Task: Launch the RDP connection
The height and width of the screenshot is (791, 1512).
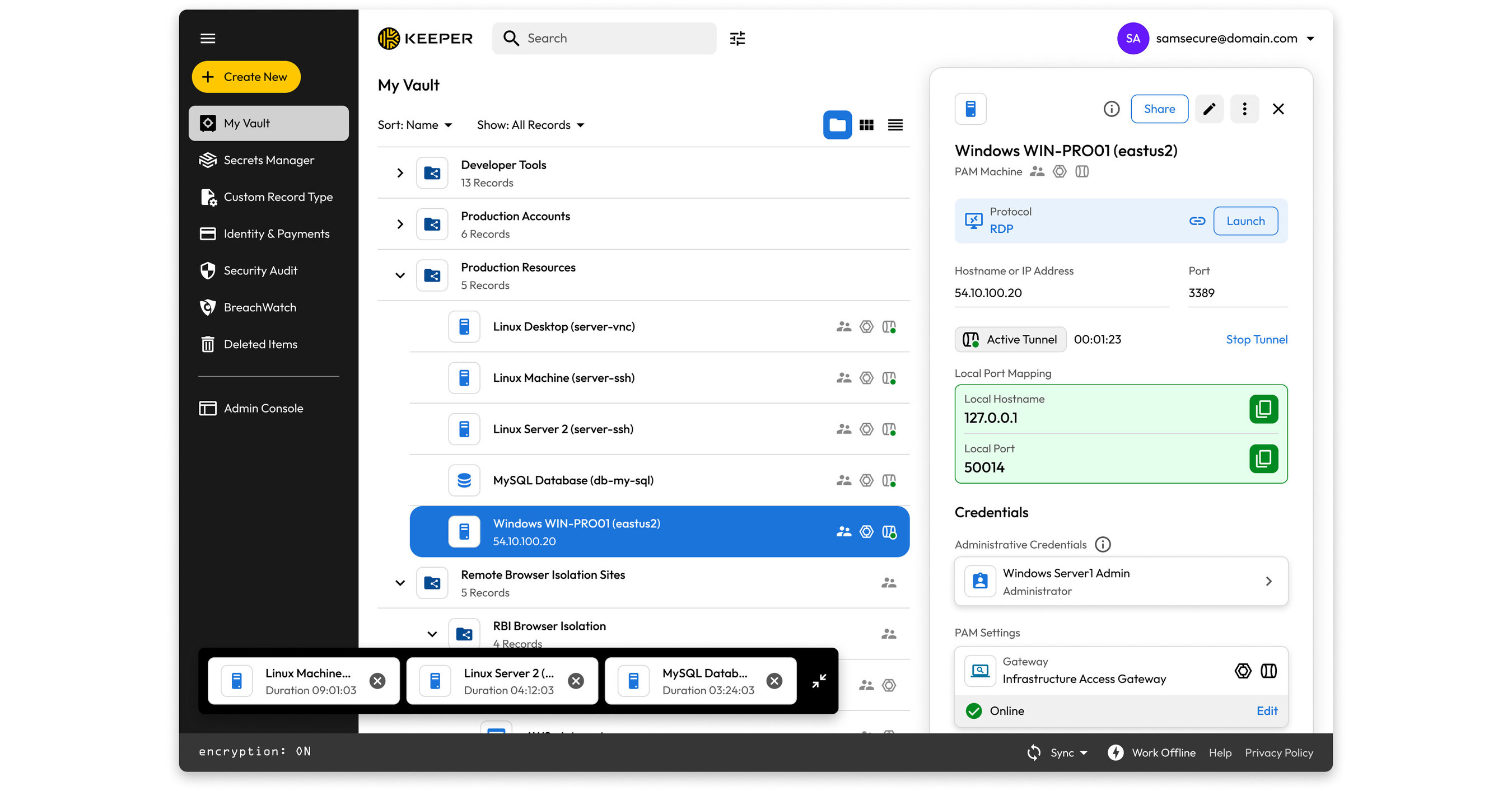Action: click(x=1245, y=221)
